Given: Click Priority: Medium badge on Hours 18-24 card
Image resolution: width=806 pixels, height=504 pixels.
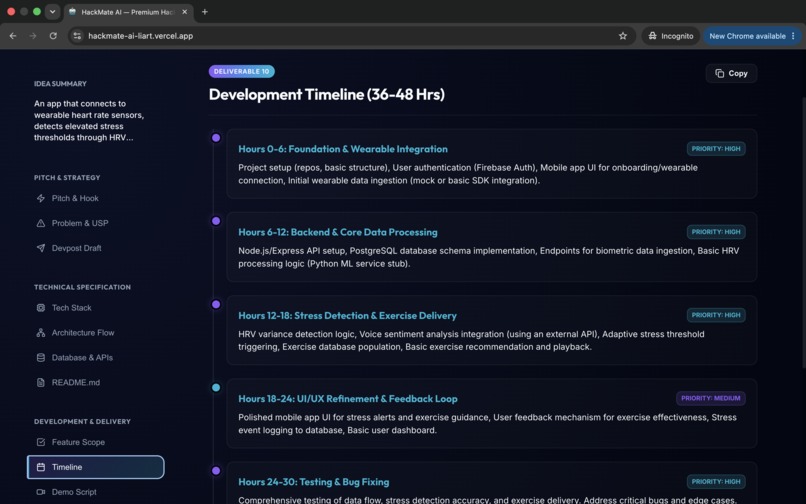Looking at the screenshot, I should pos(711,398).
